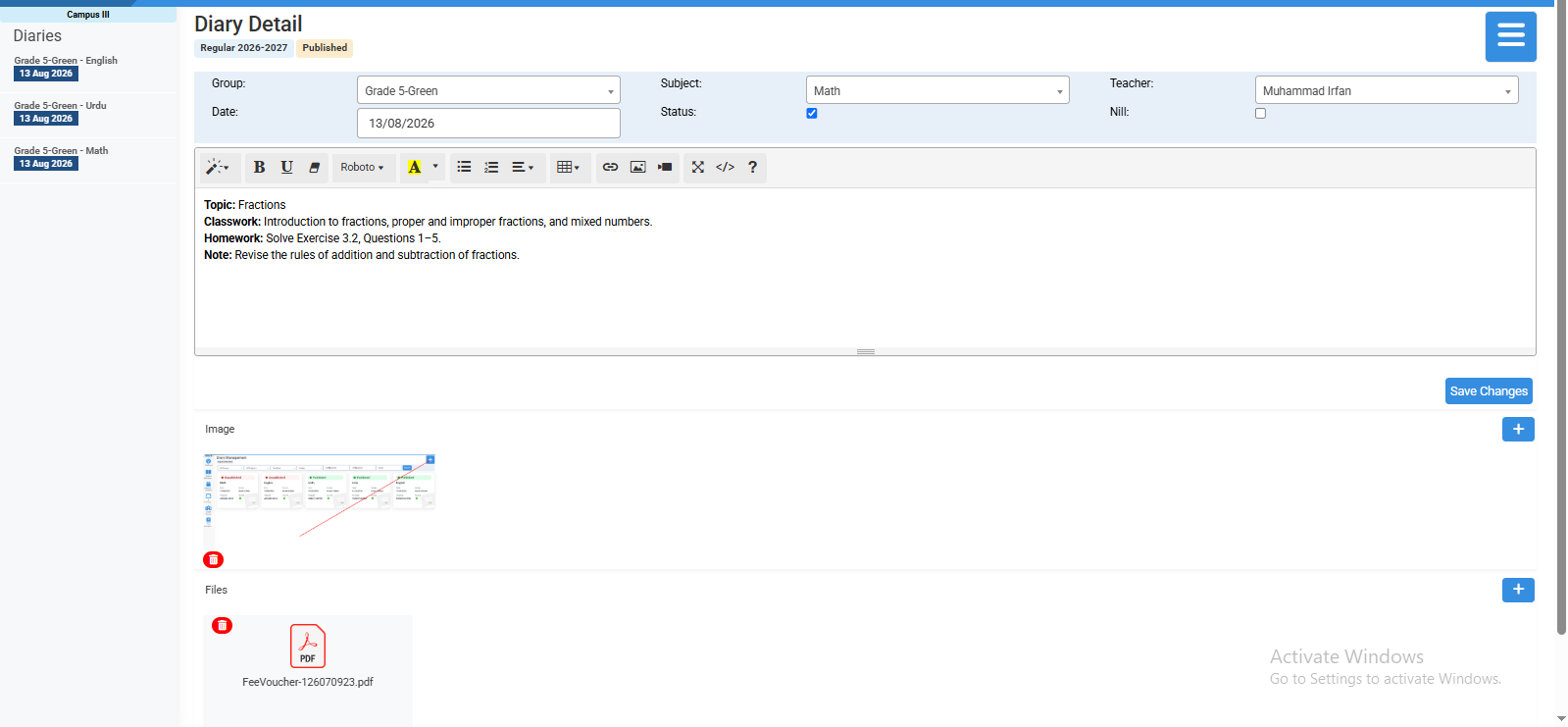Image resolution: width=1568 pixels, height=727 pixels.
Task: Switch editor to fullscreen mode
Action: click(x=697, y=168)
